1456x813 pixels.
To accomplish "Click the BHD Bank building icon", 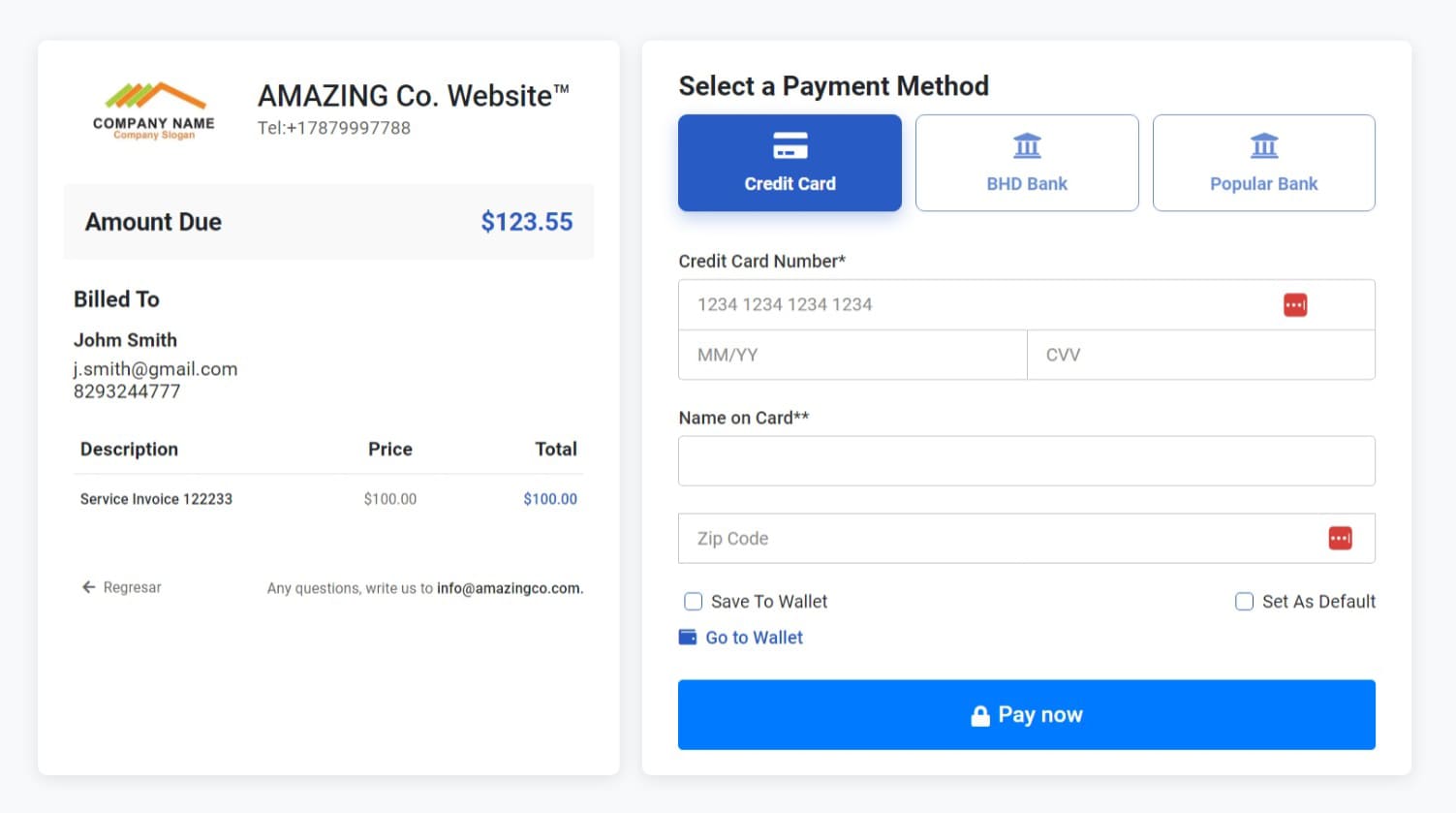I will point(1027,146).
